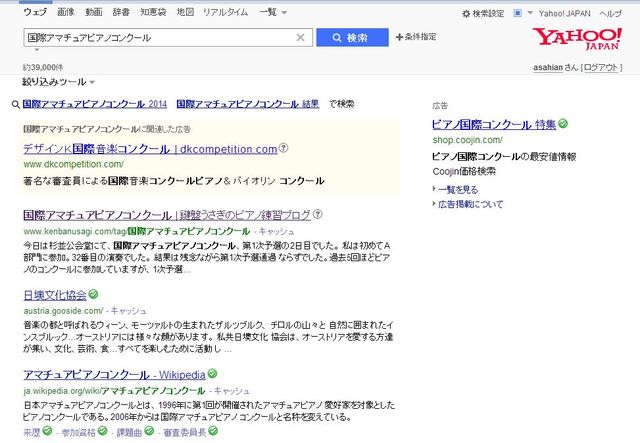The width and height of the screenshot is (640, 443).
Task: Expand 広告掲載について link
Action: [470, 204]
